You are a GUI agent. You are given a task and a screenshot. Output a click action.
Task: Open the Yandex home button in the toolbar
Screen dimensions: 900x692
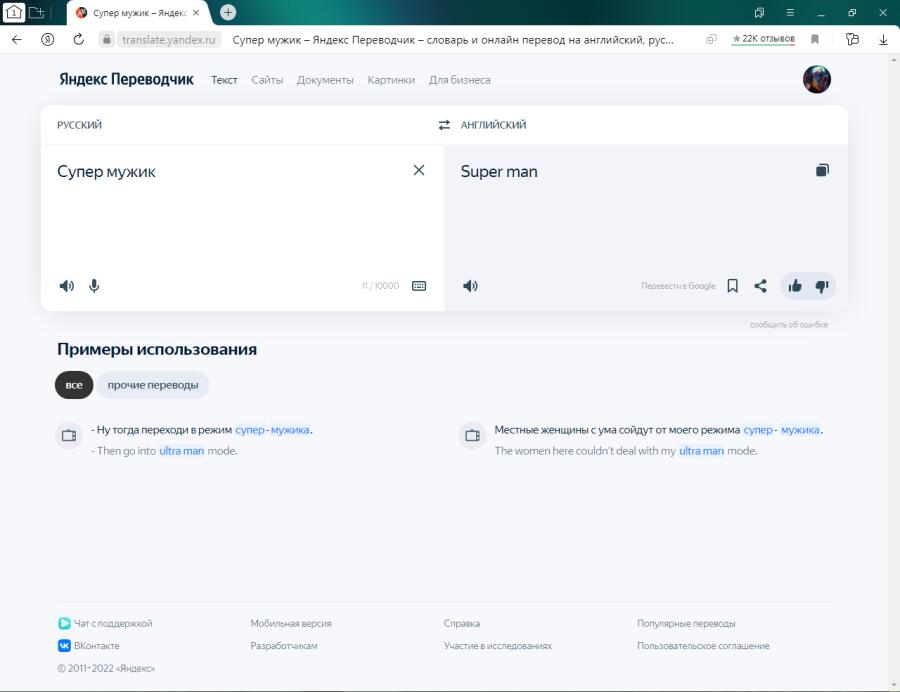point(48,40)
